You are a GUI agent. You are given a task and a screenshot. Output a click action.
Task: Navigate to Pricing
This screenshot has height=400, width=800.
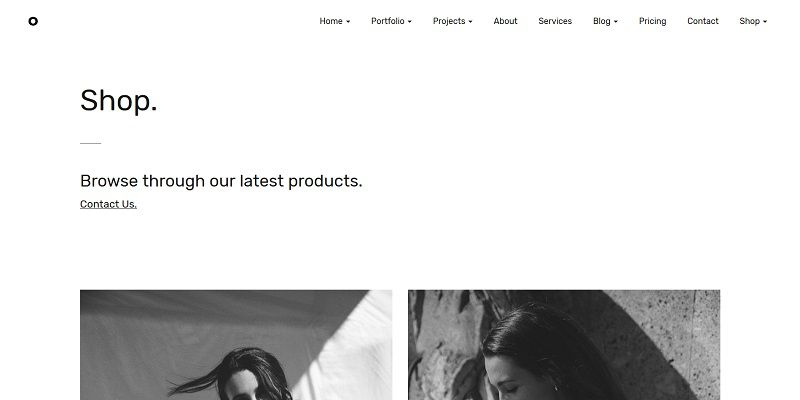click(653, 21)
